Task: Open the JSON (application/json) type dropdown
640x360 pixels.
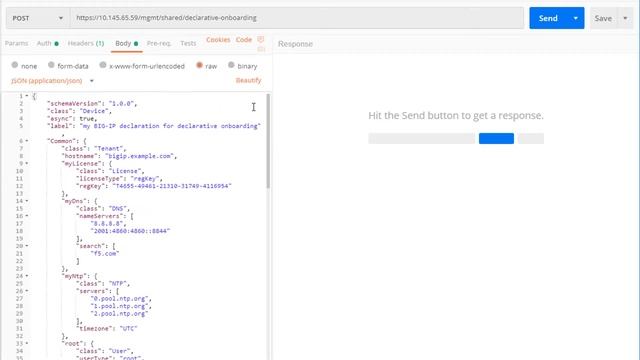Action: pyautogui.click(x=52, y=81)
